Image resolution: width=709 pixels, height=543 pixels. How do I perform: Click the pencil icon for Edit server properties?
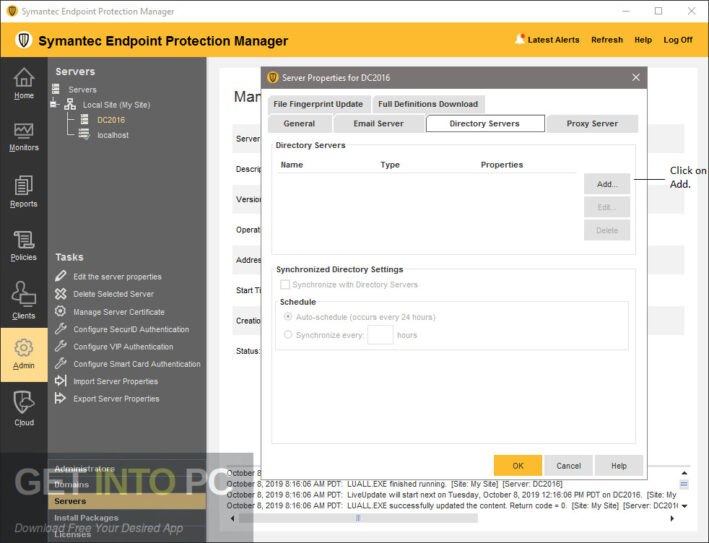(61, 276)
